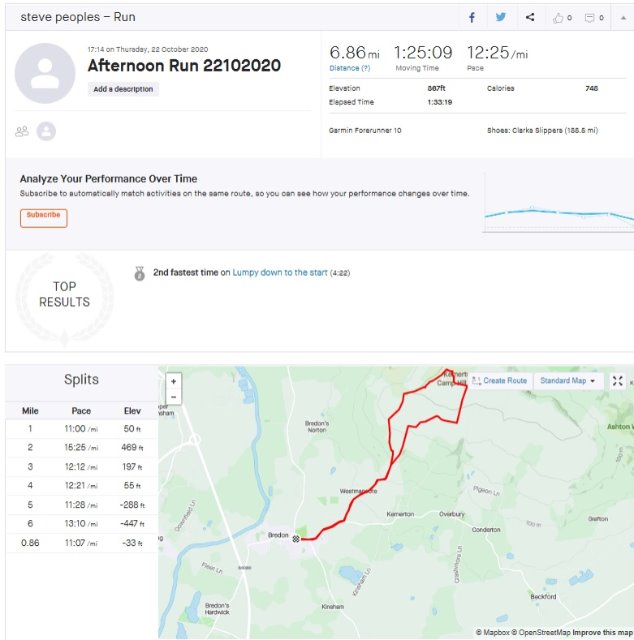The image size is (634, 640).
Task: Click Add a description
Action: click(x=123, y=89)
